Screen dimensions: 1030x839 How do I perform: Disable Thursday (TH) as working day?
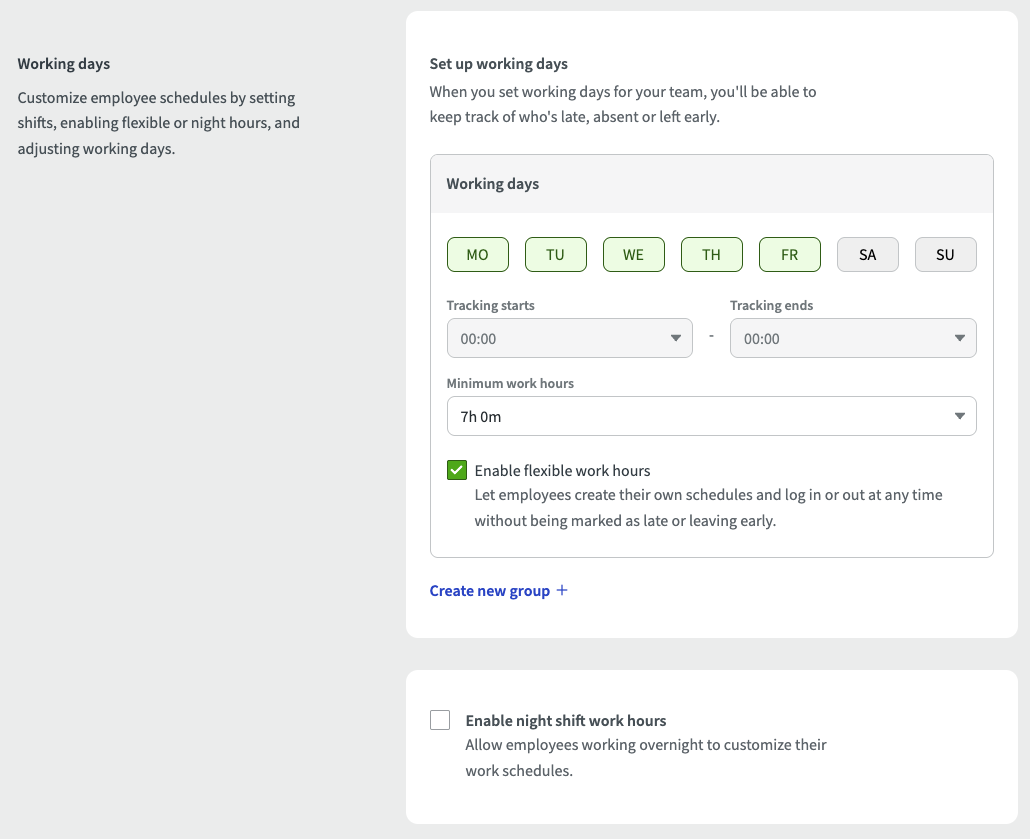(x=711, y=254)
